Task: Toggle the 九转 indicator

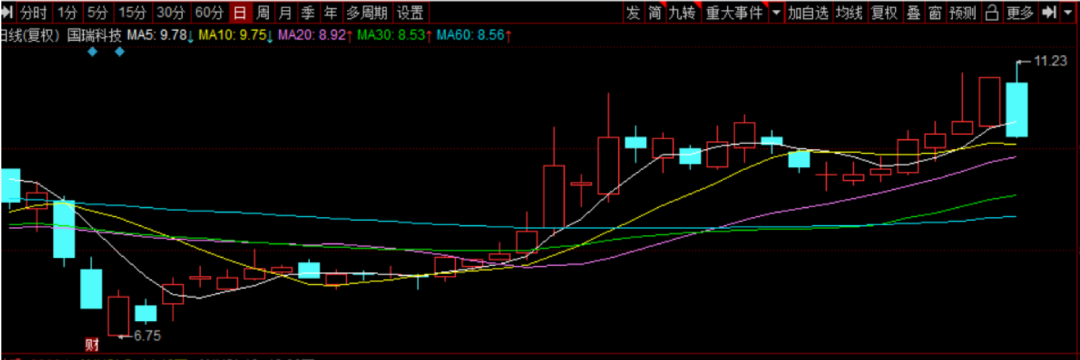Action: point(683,12)
